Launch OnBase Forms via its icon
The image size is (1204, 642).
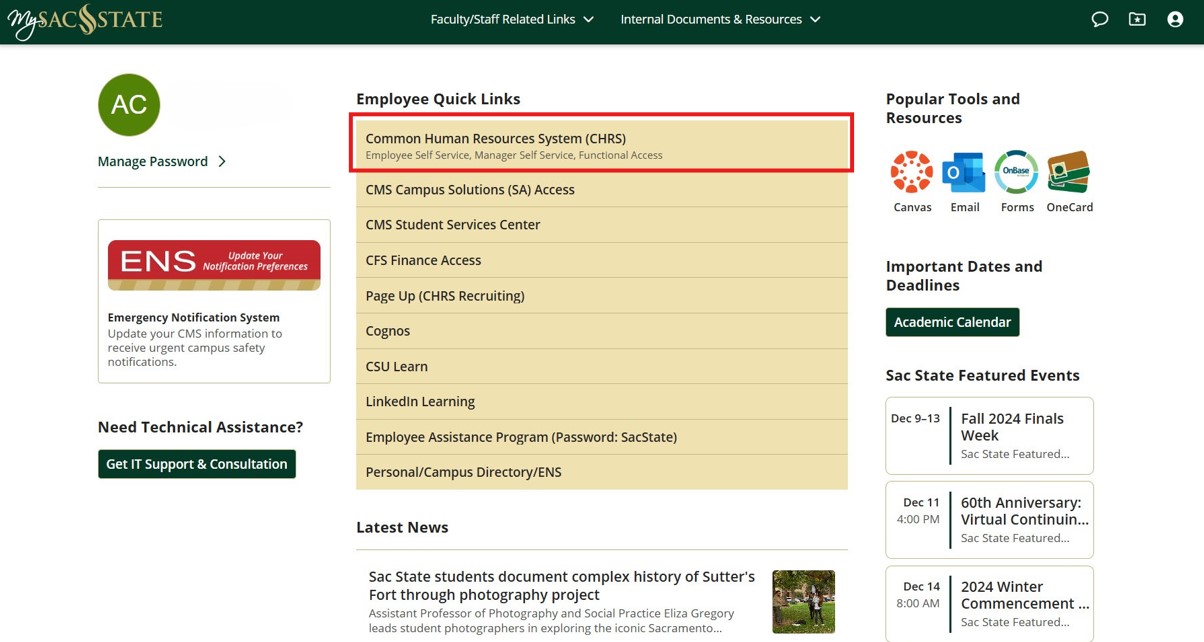1016,172
